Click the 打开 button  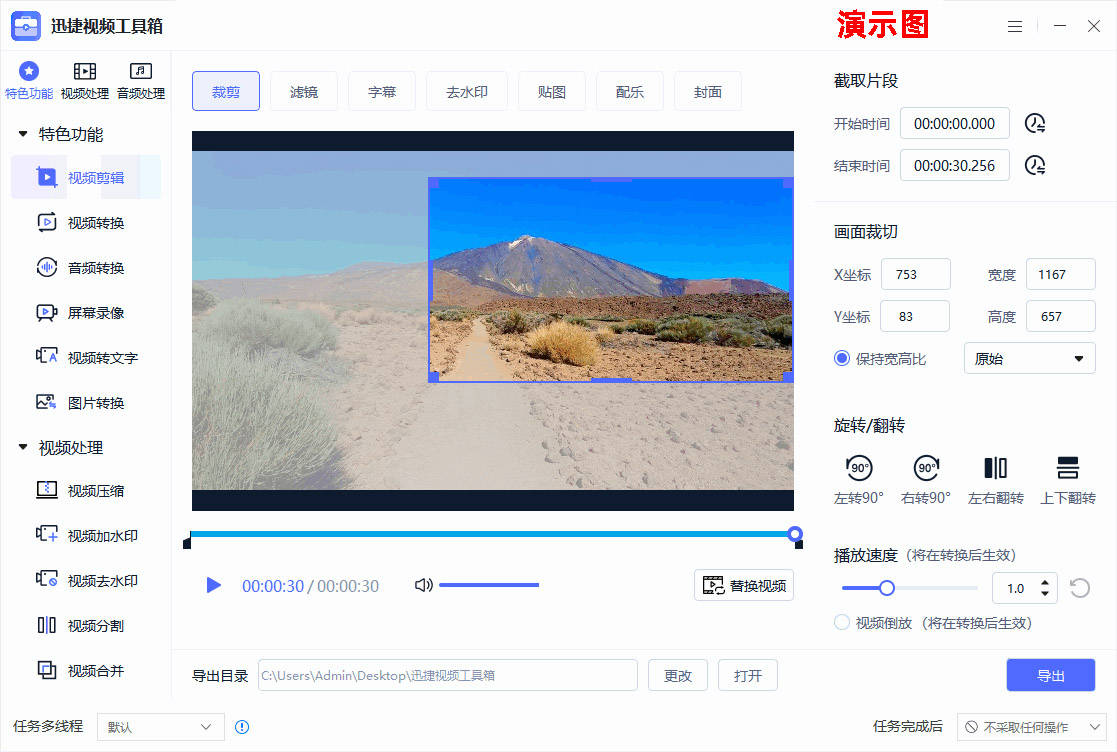(747, 675)
